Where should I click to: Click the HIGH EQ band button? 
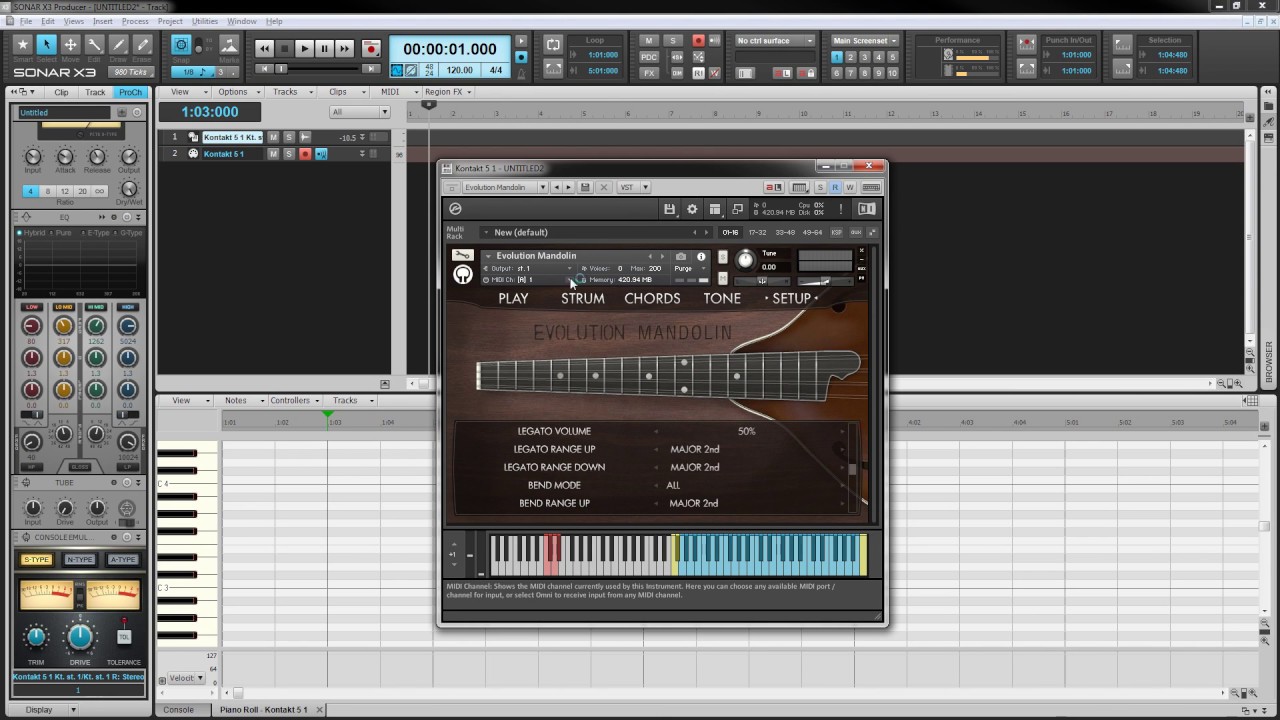pyautogui.click(x=128, y=307)
